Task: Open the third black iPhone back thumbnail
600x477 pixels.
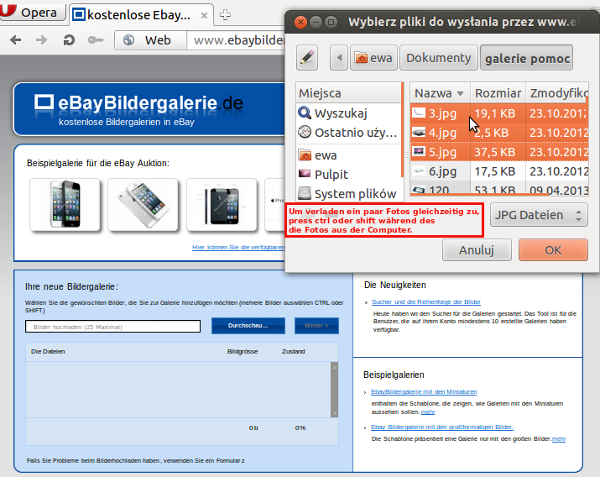Action: point(222,205)
